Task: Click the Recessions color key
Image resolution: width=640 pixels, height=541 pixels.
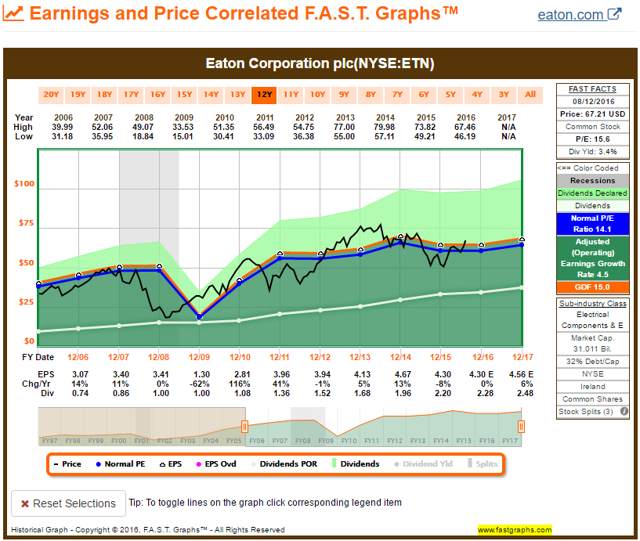Action: tap(593, 181)
